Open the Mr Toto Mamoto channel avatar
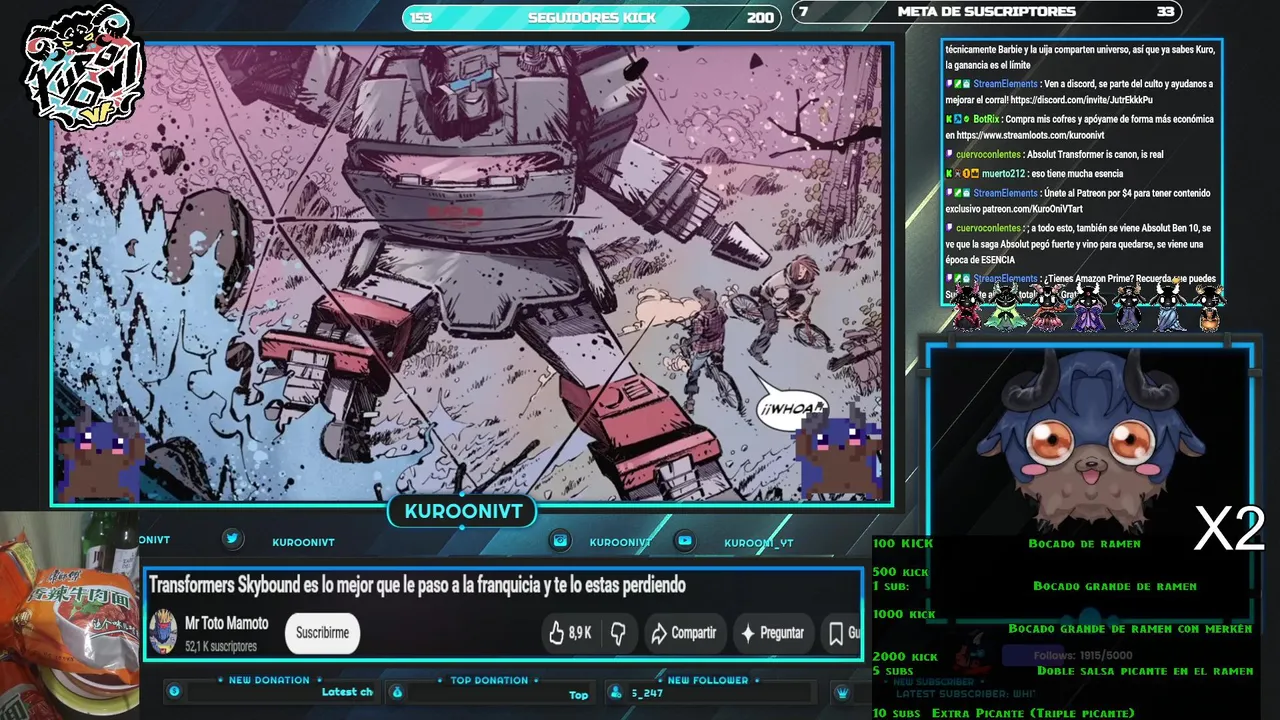1280x720 pixels. (163, 633)
